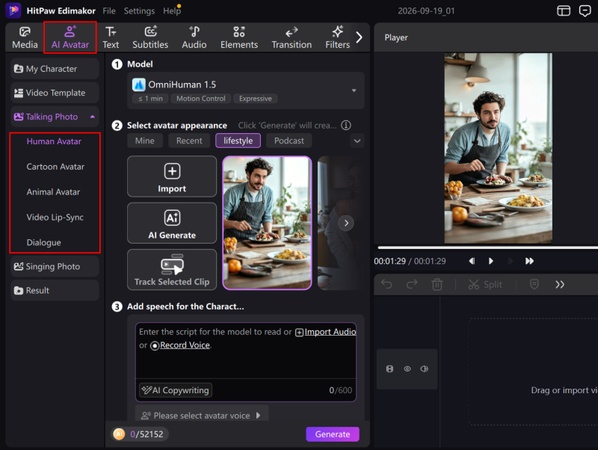Open the Elements tab
The width and height of the screenshot is (598, 450).
pos(239,37)
